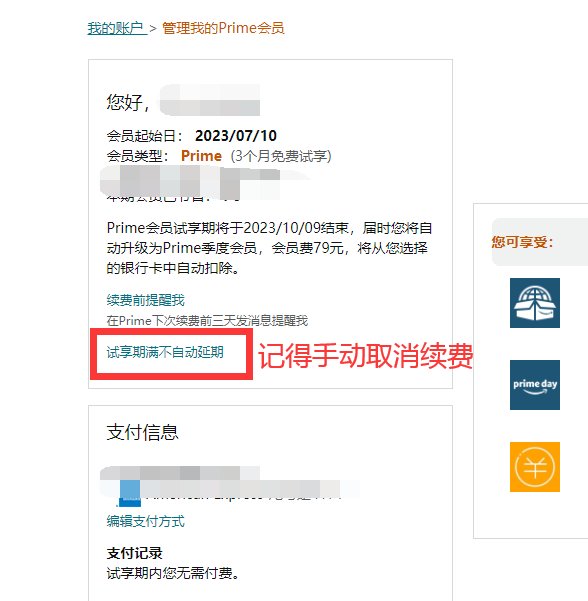
Task: Open the 我的账户 breadcrumb link
Action: click(117, 28)
